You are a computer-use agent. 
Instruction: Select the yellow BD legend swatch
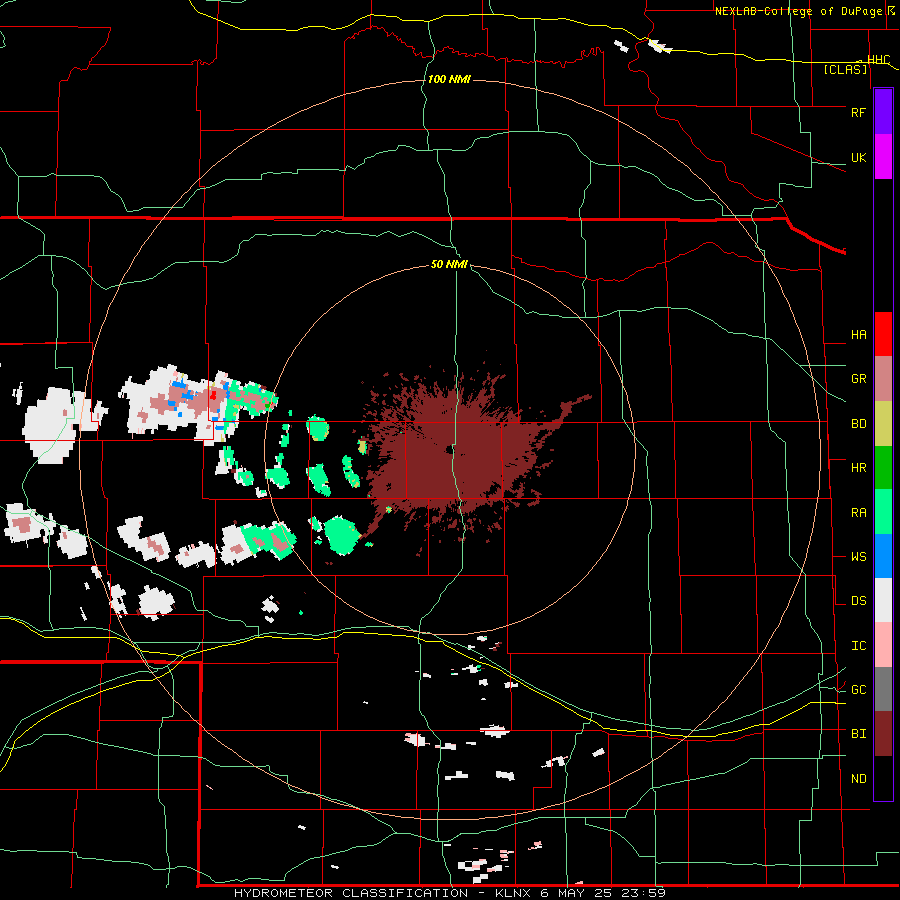(x=883, y=424)
